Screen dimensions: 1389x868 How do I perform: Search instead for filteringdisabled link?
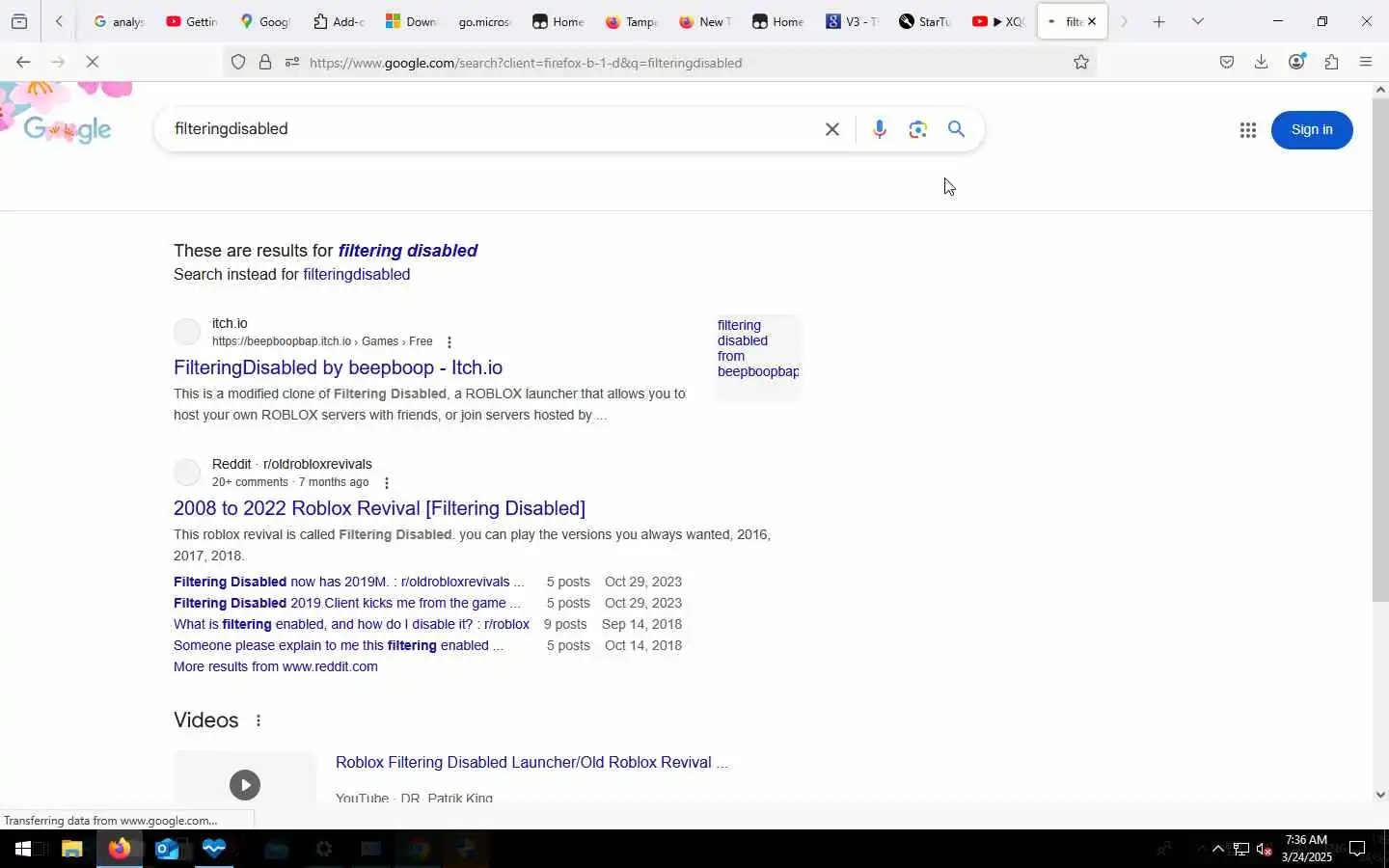[x=357, y=275]
